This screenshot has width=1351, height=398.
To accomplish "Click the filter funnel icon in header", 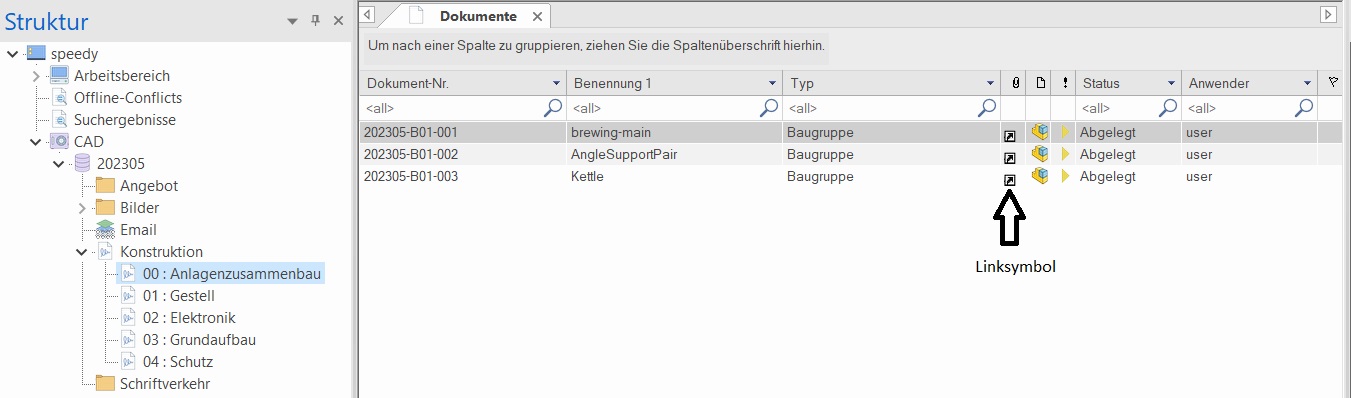I will click(1332, 82).
